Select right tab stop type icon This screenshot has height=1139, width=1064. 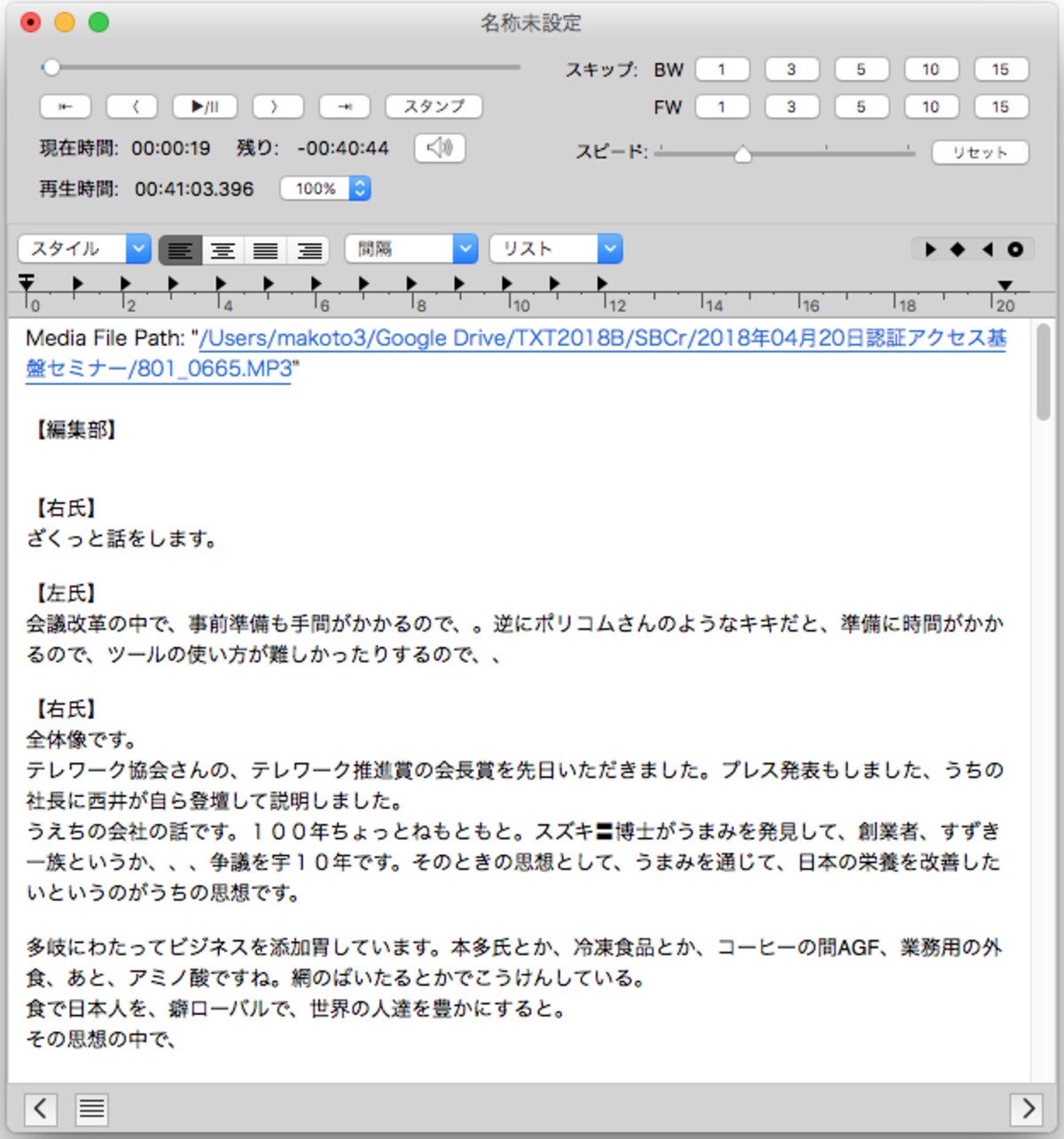point(987,250)
